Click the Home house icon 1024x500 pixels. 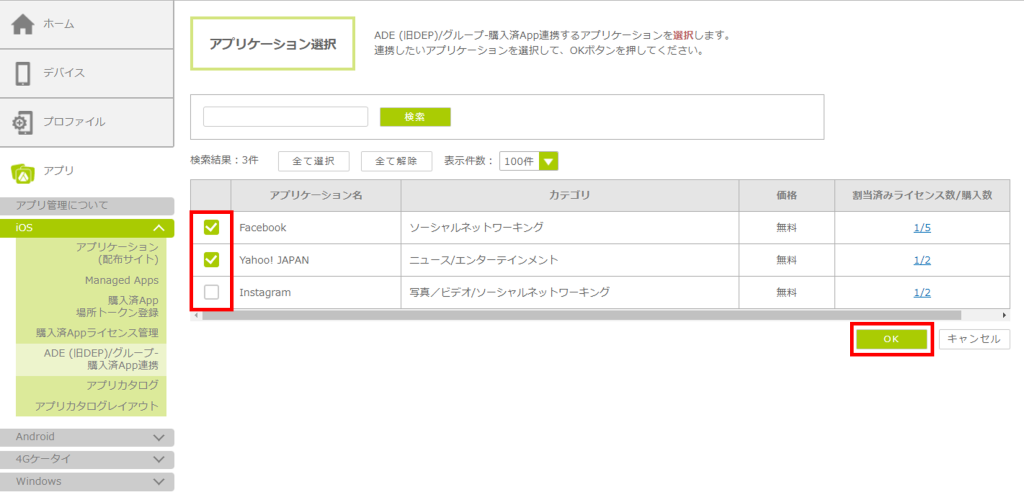pyautogui.click(x=22, y=24)
